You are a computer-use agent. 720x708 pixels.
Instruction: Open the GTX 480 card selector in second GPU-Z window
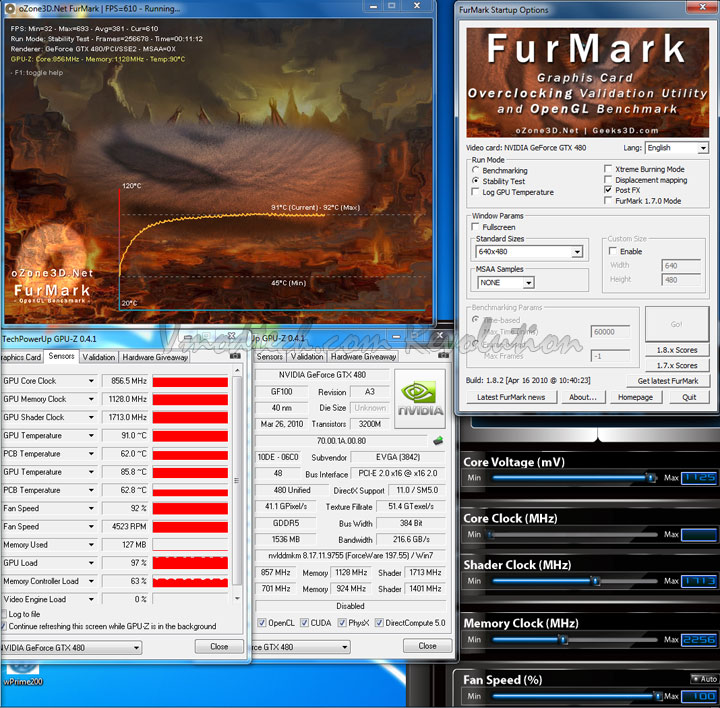(x=301, y=647)
